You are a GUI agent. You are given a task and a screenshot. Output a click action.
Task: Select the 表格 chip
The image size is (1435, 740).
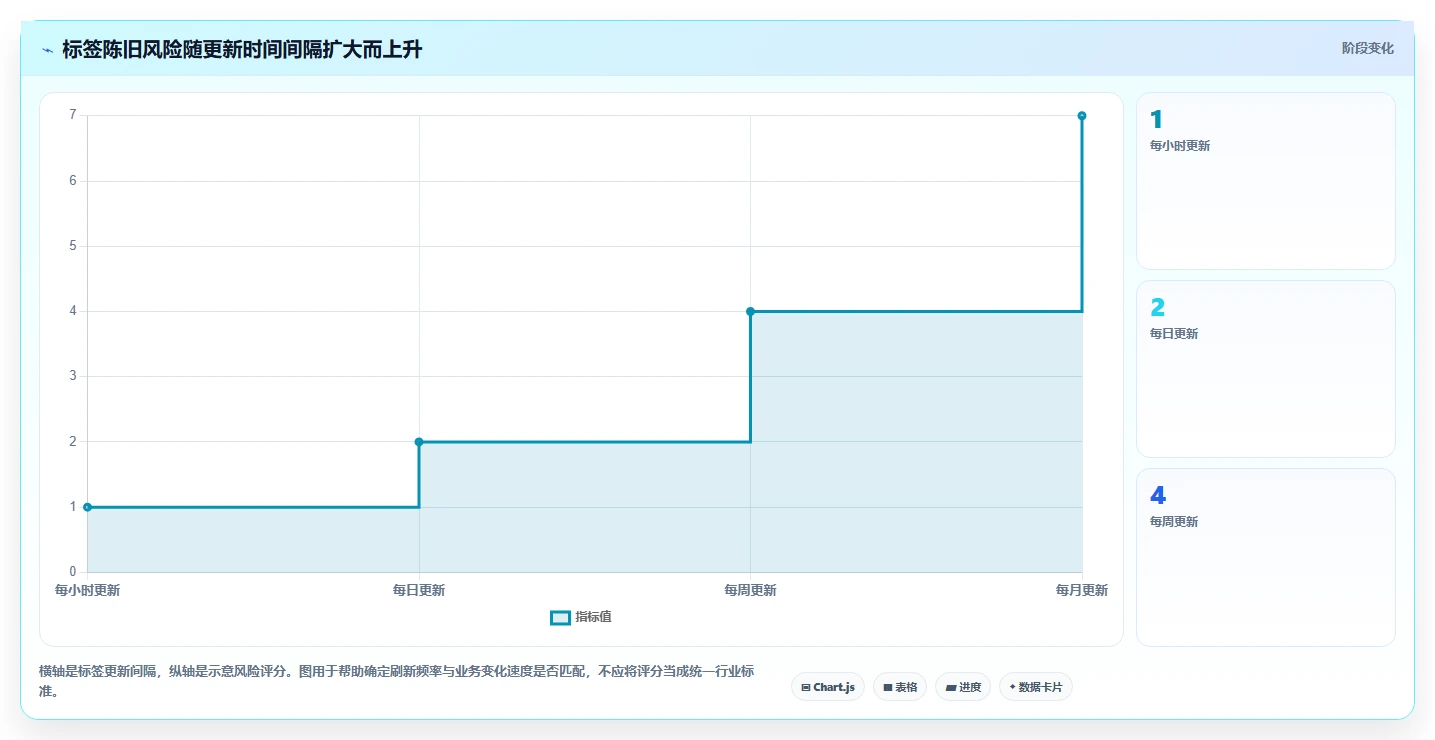[900, 687]
